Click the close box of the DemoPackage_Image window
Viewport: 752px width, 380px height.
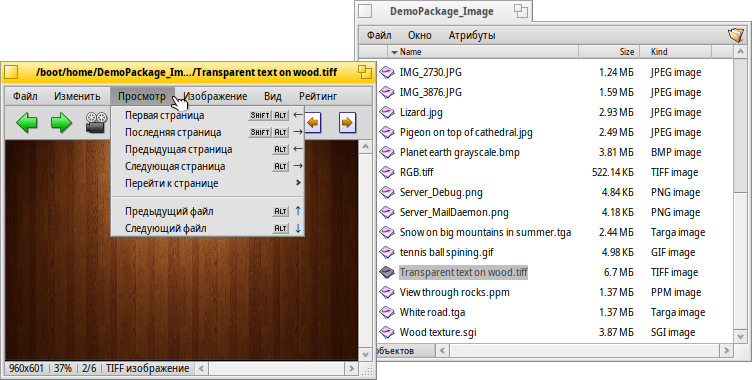point(365,11)
